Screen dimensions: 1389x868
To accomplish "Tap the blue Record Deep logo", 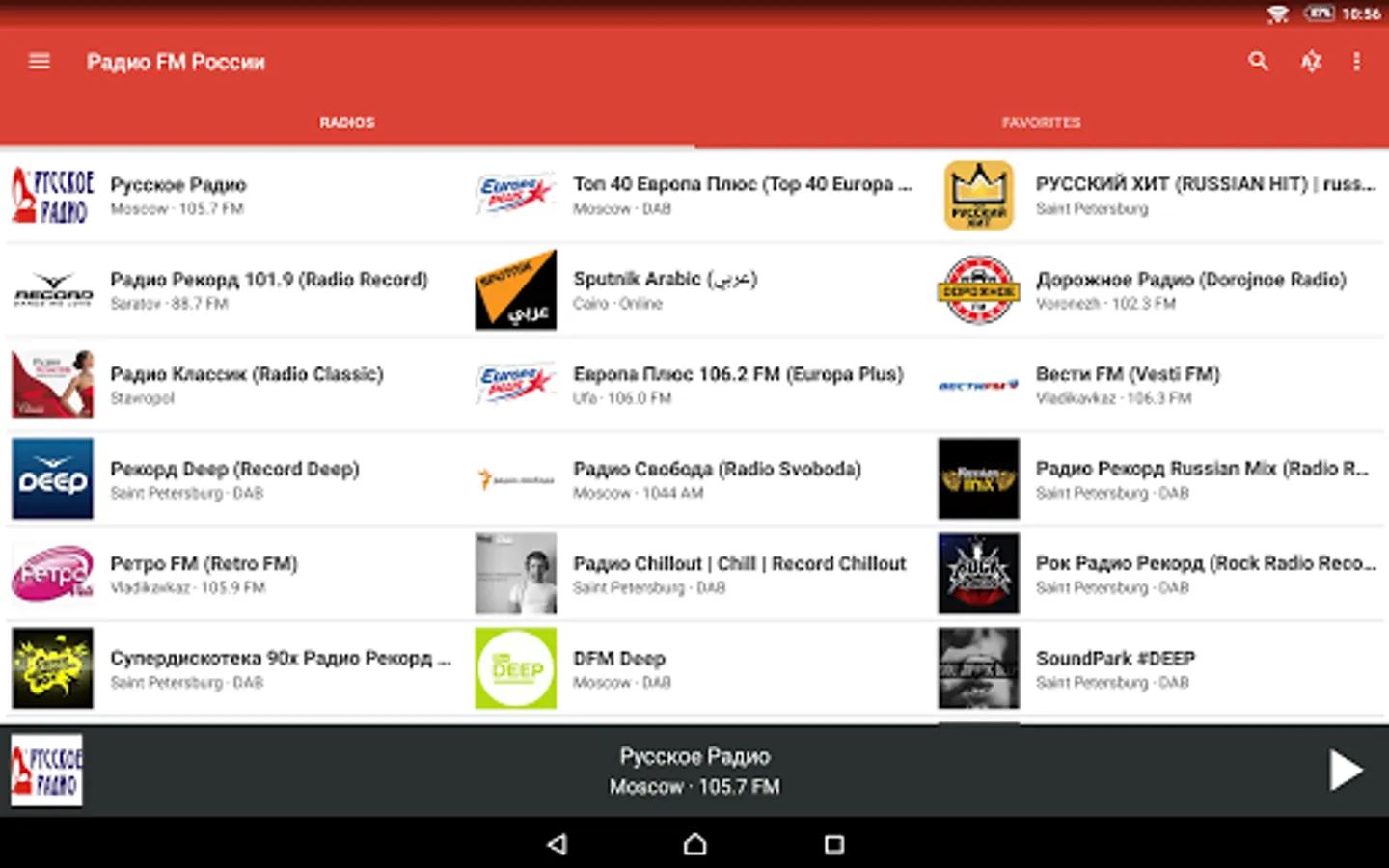I will [53, 478].
